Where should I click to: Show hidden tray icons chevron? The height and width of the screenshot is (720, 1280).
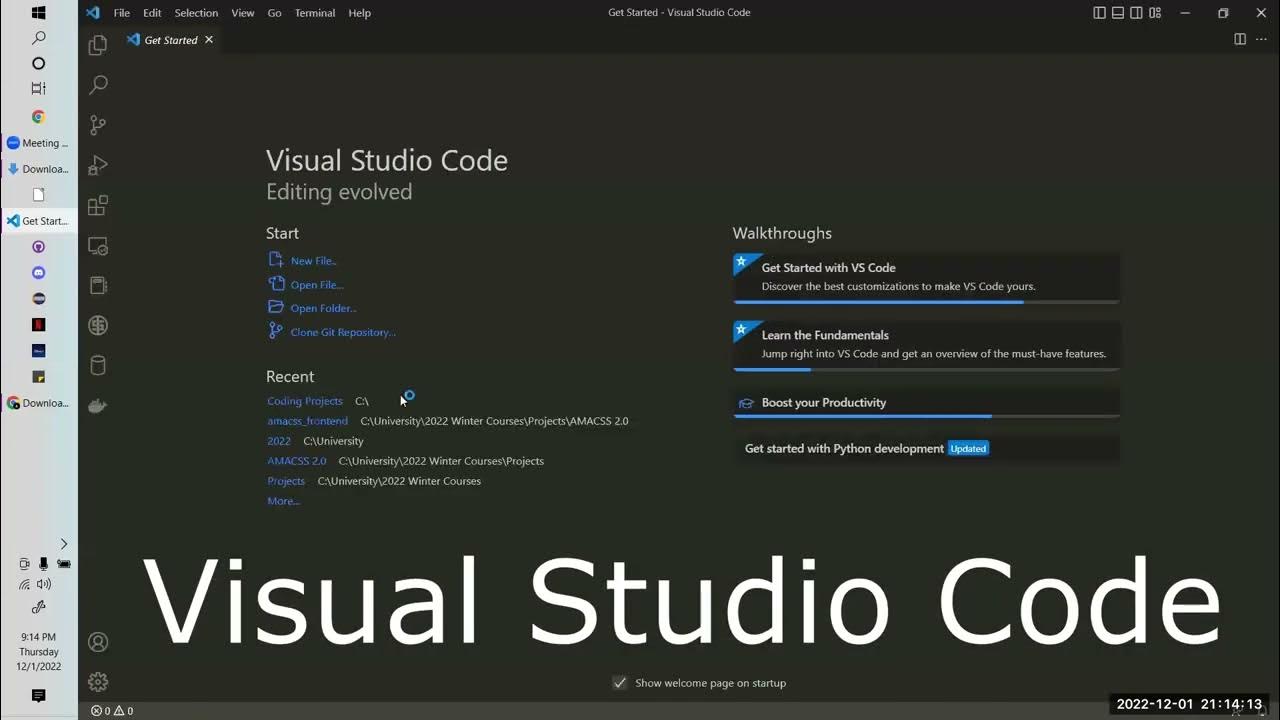click(x=63, y=544)
